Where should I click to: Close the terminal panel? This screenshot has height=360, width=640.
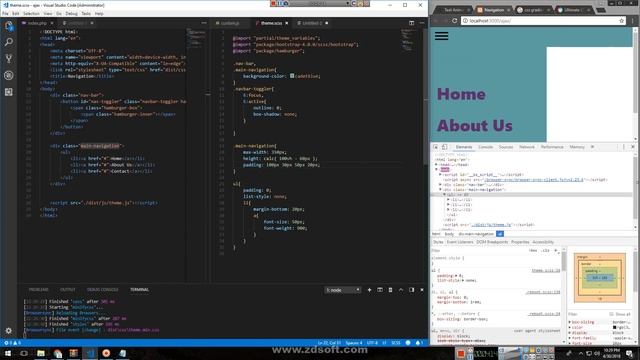(x=422, y=290)
